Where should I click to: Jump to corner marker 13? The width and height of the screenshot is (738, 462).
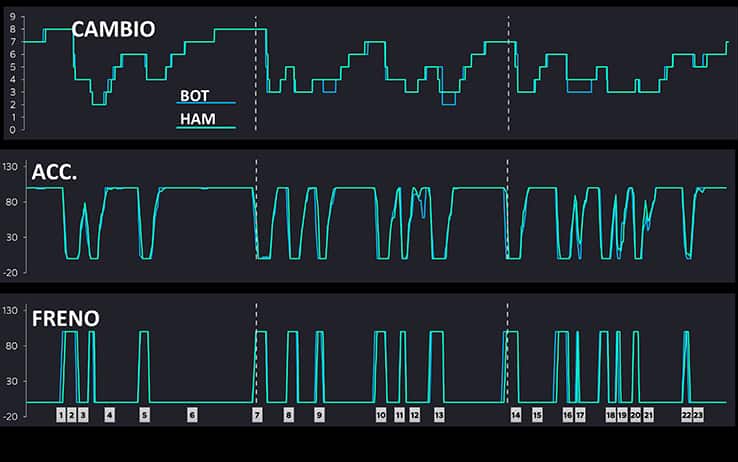click(439, 414)
